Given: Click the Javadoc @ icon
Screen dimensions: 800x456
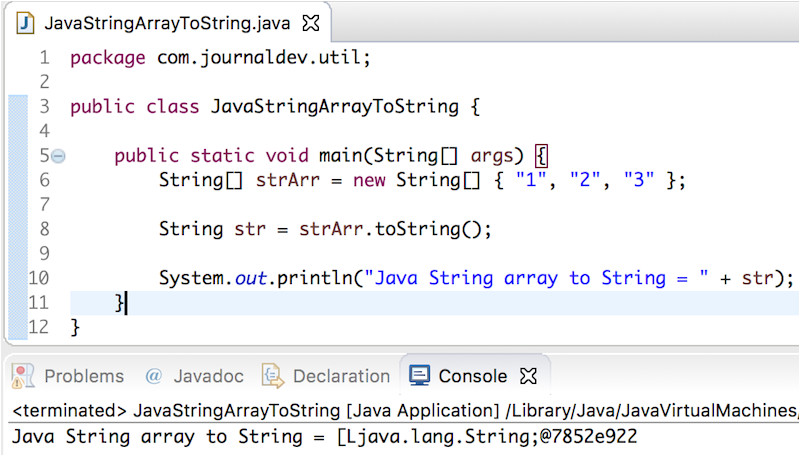Looking at the screenshot, I should coord(153,376).
